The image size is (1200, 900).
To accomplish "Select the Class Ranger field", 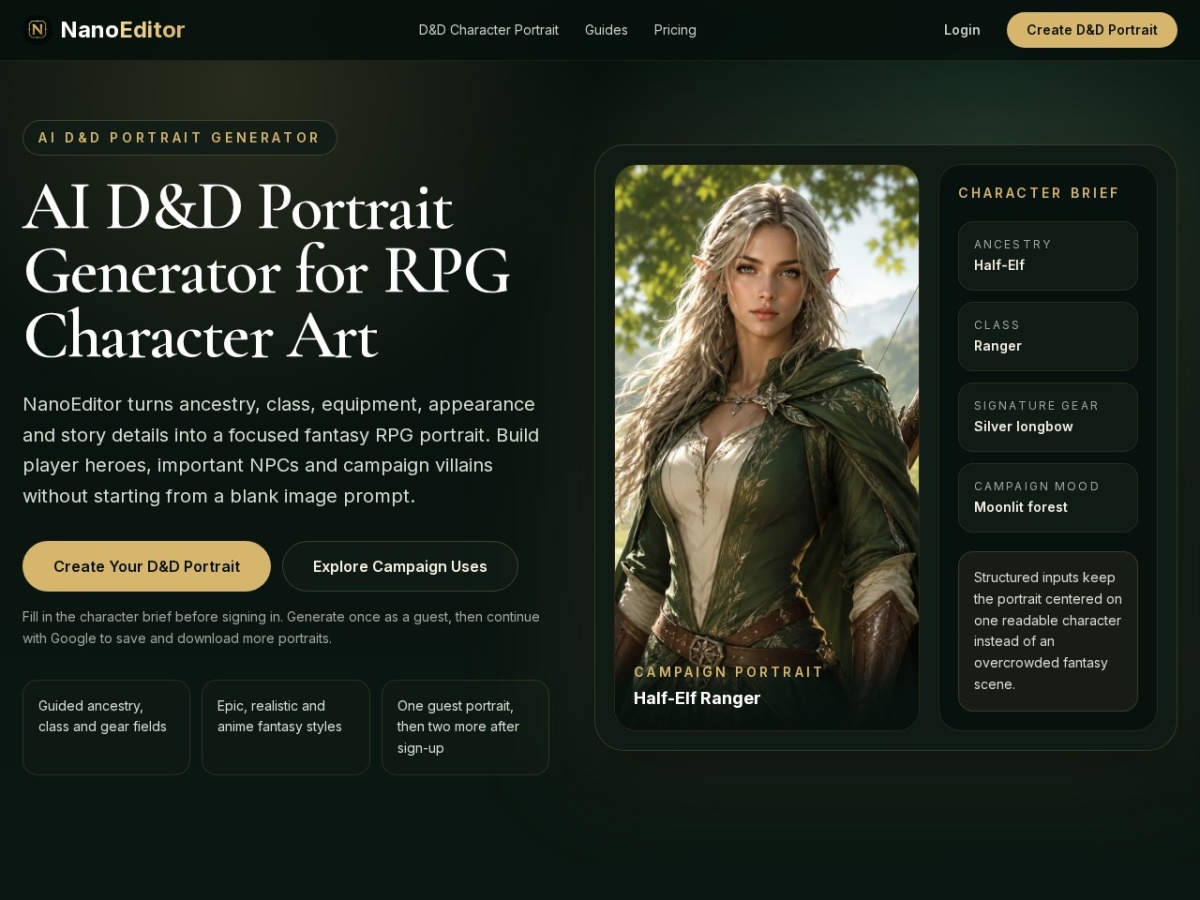I will 1048,337.
